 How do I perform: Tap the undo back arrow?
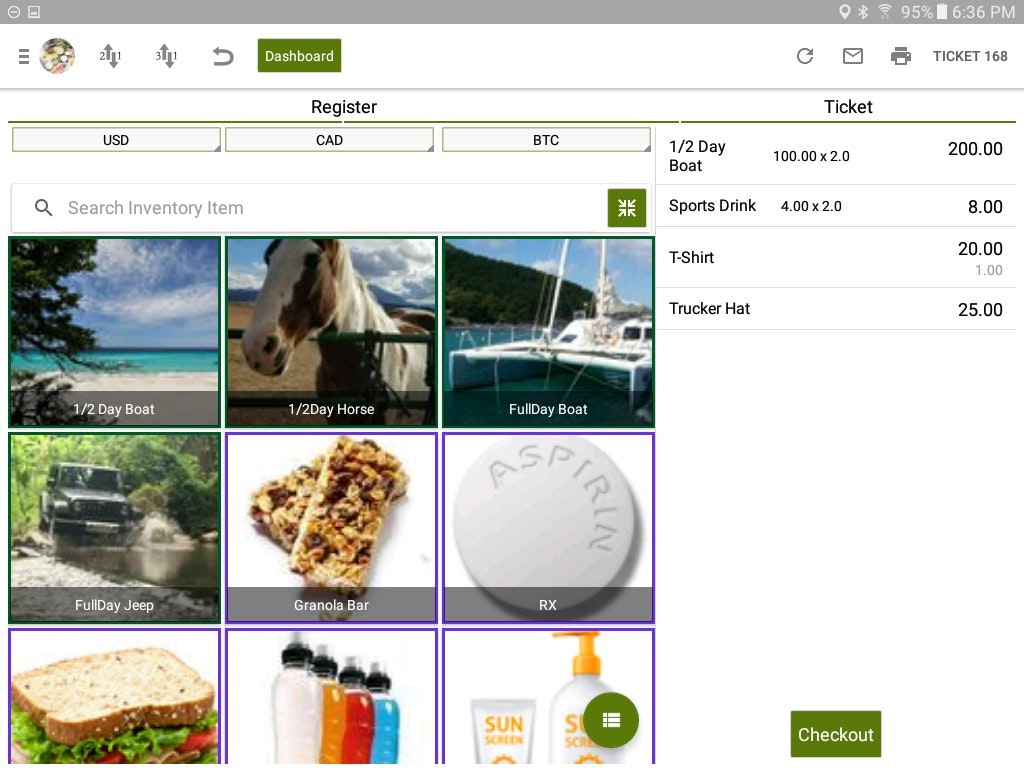(222, 56)
